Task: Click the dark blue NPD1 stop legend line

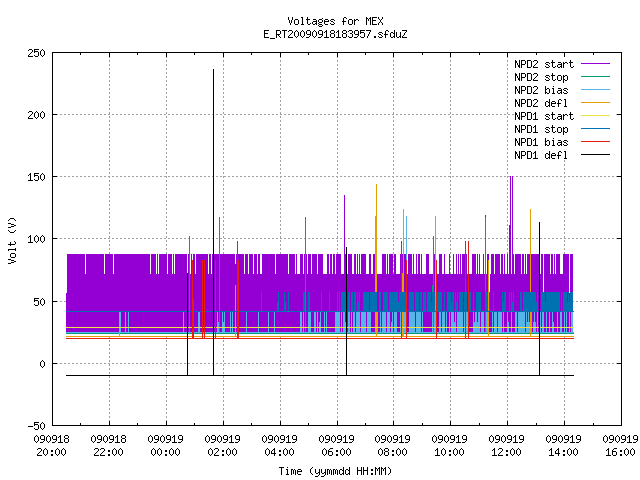Action: click(x=595, y=129)
